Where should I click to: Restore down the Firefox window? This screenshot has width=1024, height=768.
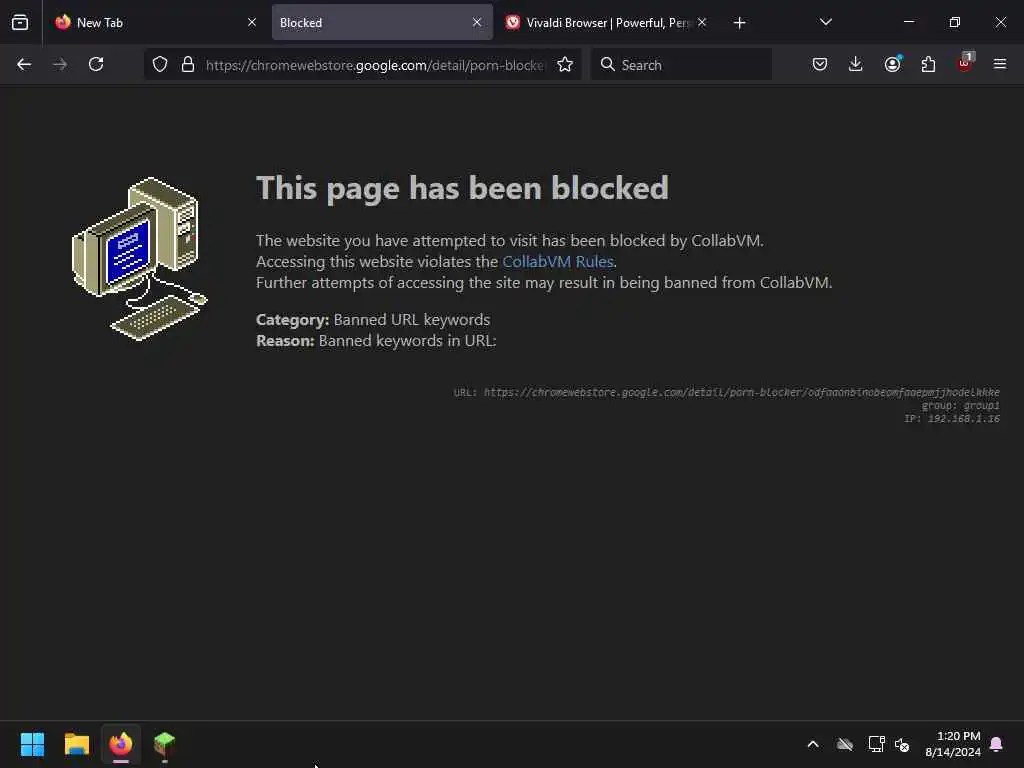pyautogui.click(x=955, y=22)
